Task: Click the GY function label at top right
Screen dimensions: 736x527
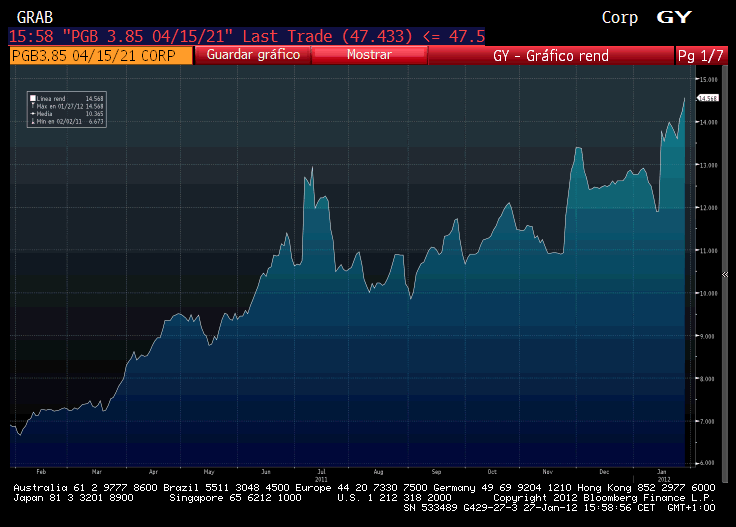Action: 674,17
